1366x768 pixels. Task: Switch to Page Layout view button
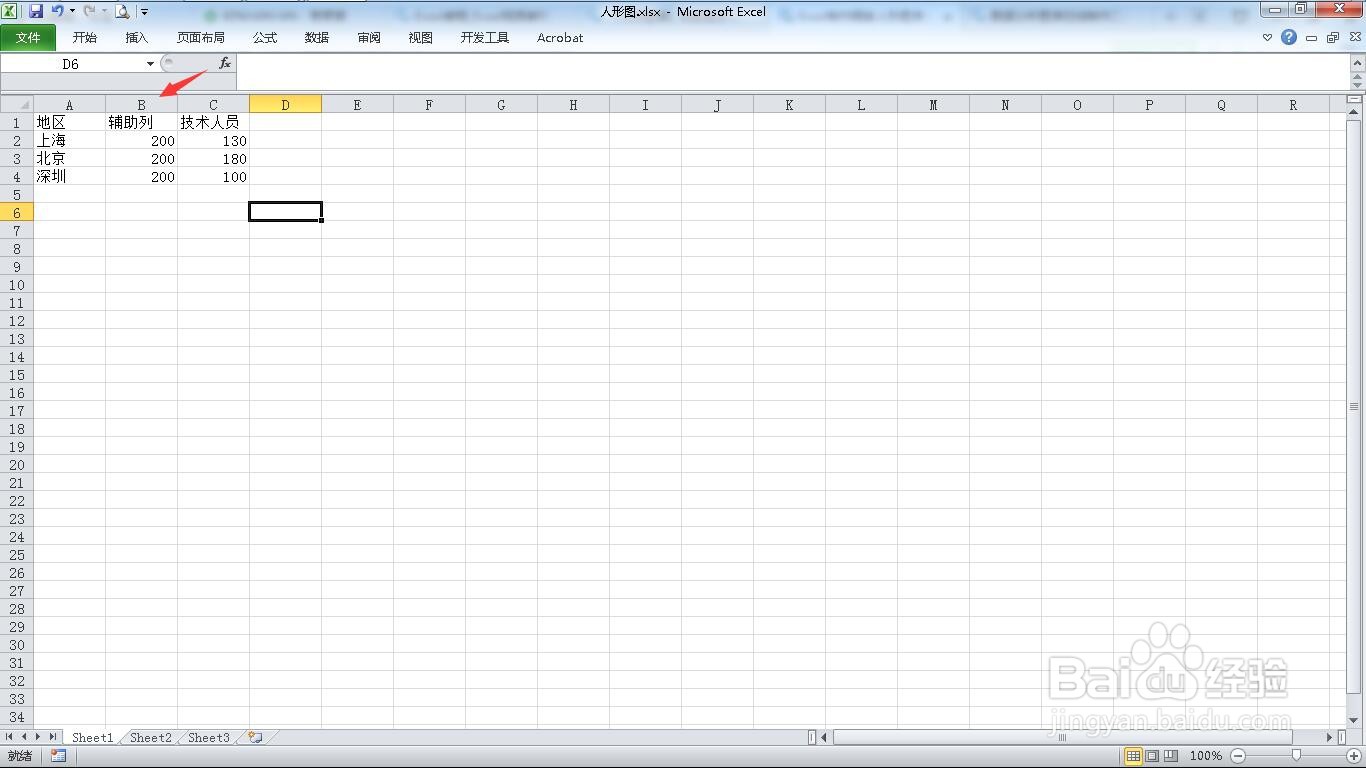click(x=1152, y=756)
